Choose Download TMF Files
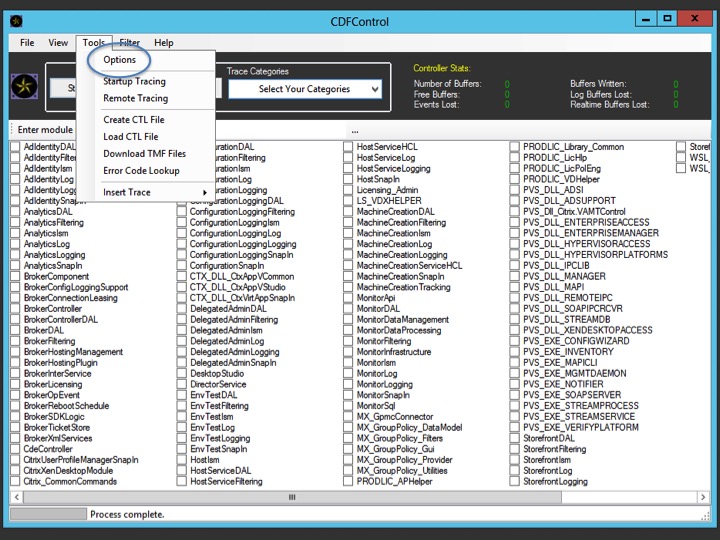Viewport: 720px width, 540px height. point(145,154)
